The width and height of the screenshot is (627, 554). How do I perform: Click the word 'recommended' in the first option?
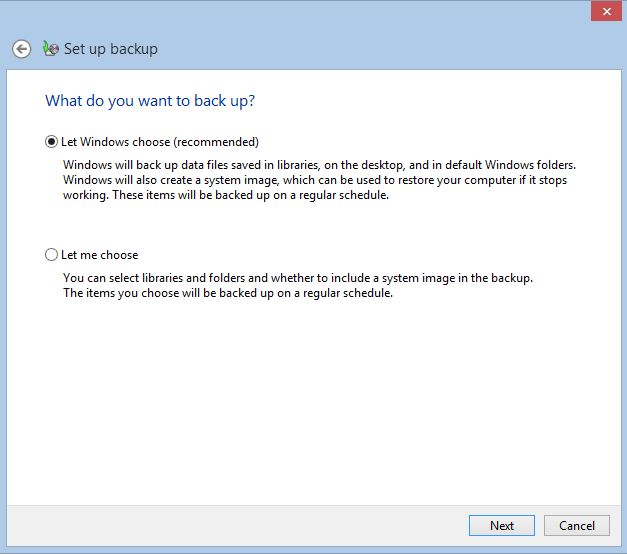(216, 142)
